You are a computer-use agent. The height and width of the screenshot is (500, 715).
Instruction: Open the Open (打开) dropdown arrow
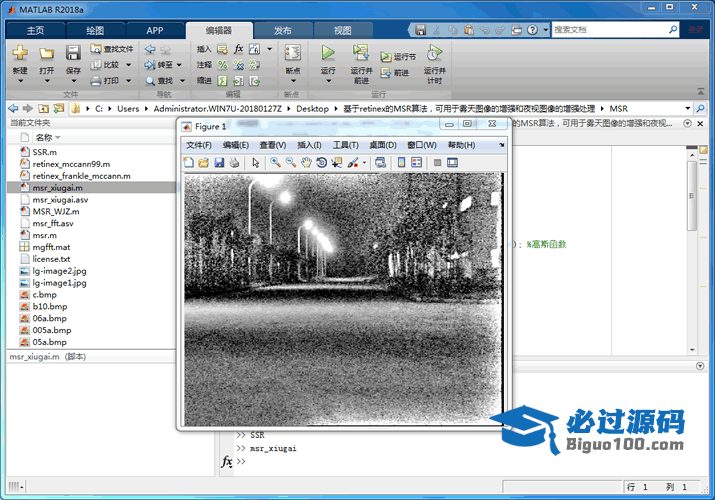pos(47,81)
